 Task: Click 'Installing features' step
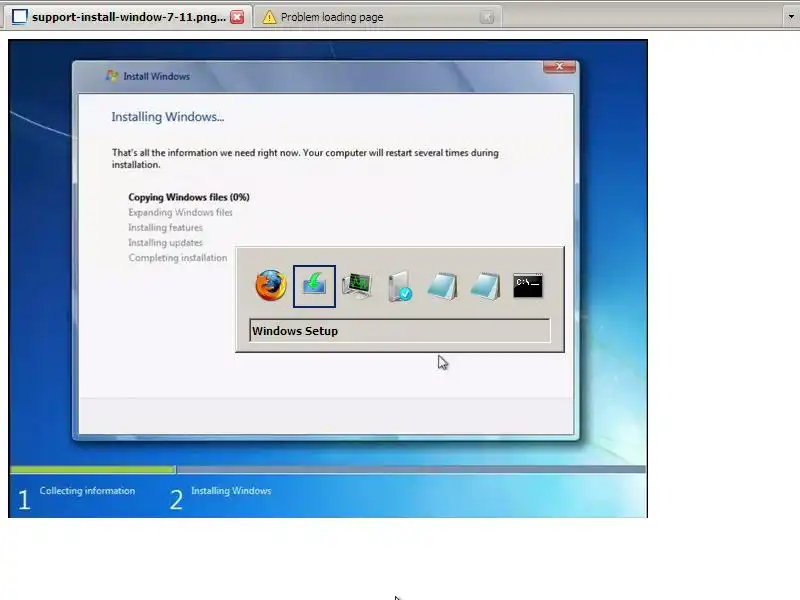click(165, 228)
